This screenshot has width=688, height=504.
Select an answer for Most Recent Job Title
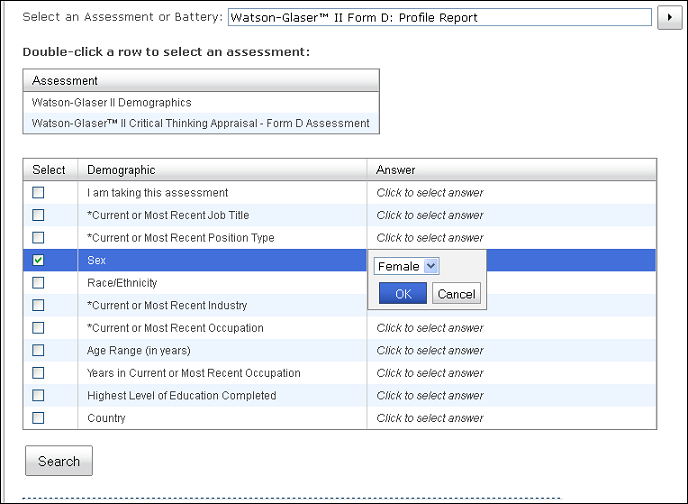430,215
